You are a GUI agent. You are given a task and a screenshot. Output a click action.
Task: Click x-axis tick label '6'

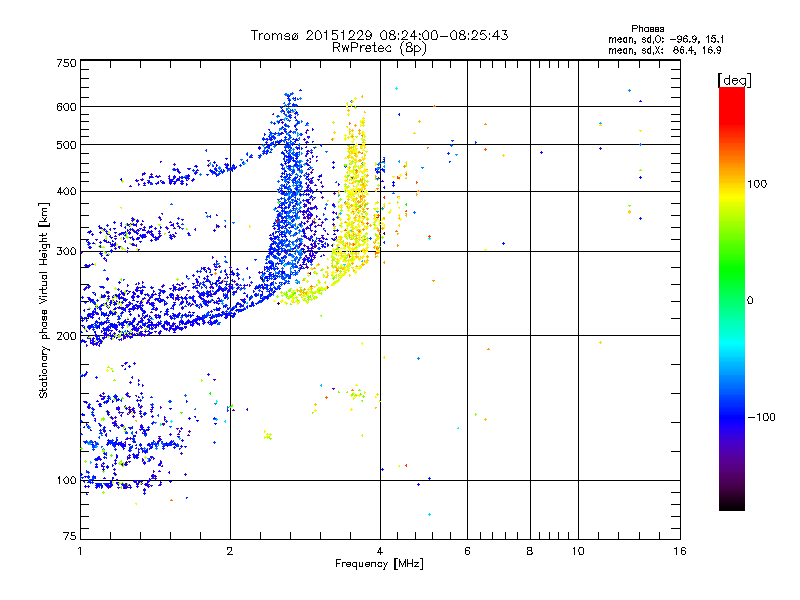coord(467,551)
